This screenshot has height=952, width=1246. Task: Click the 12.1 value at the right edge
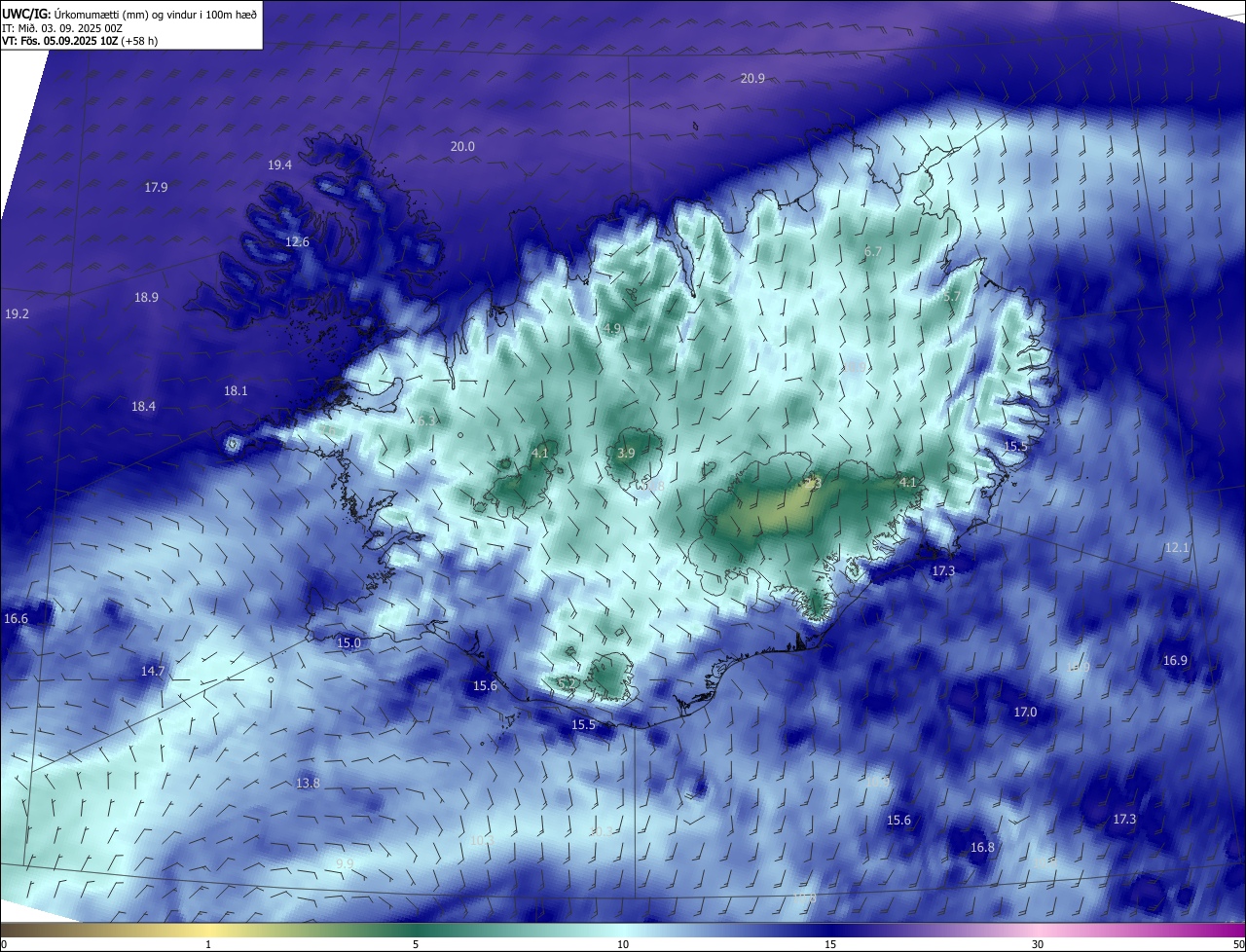point(1177,548)
